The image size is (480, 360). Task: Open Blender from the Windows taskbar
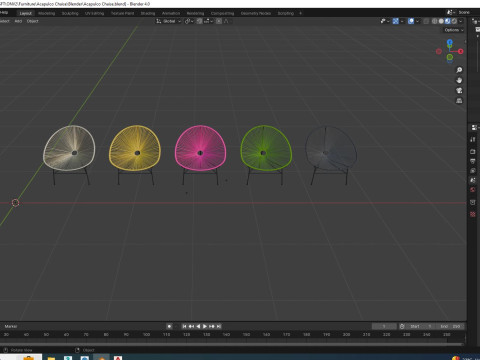coord(101,358)
